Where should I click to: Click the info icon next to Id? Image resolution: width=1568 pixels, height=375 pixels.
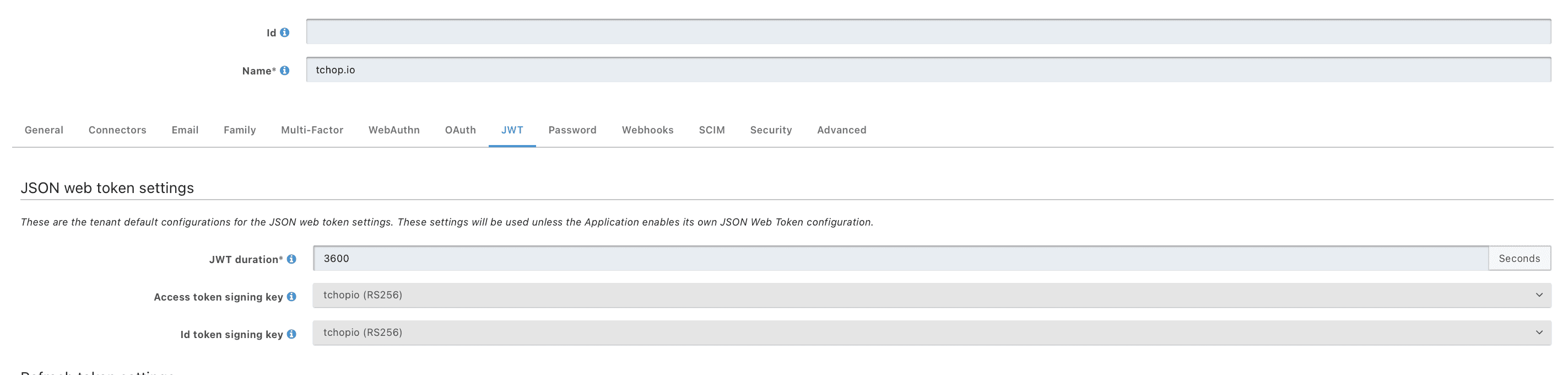[x=284, y=33]
